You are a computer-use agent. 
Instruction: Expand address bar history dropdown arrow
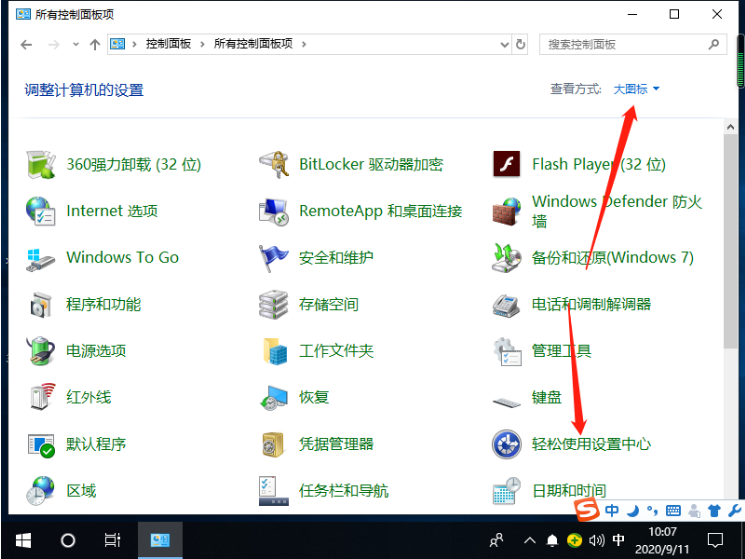click(x=502, y=44)
